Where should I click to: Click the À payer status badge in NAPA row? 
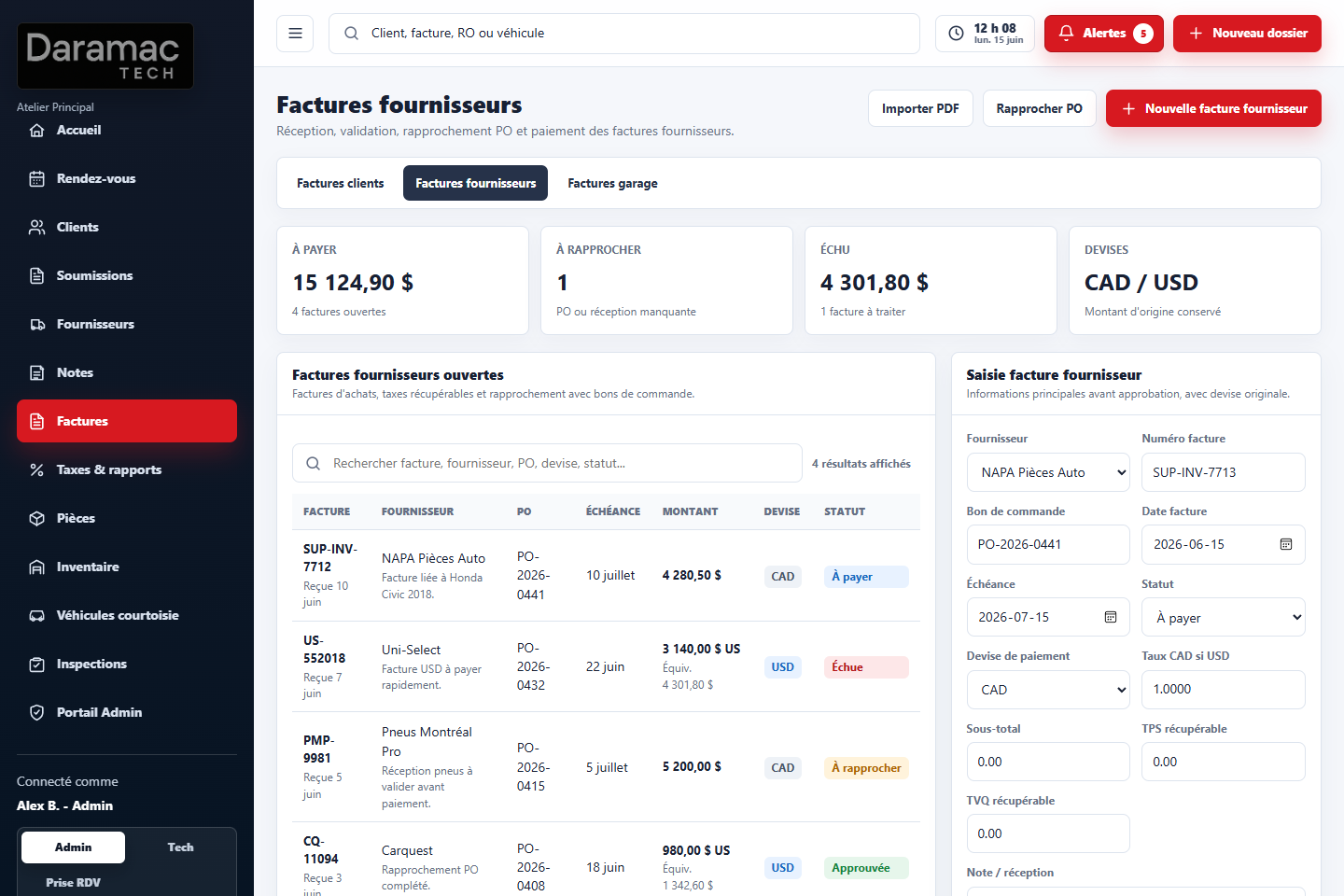tap(866, 576)
